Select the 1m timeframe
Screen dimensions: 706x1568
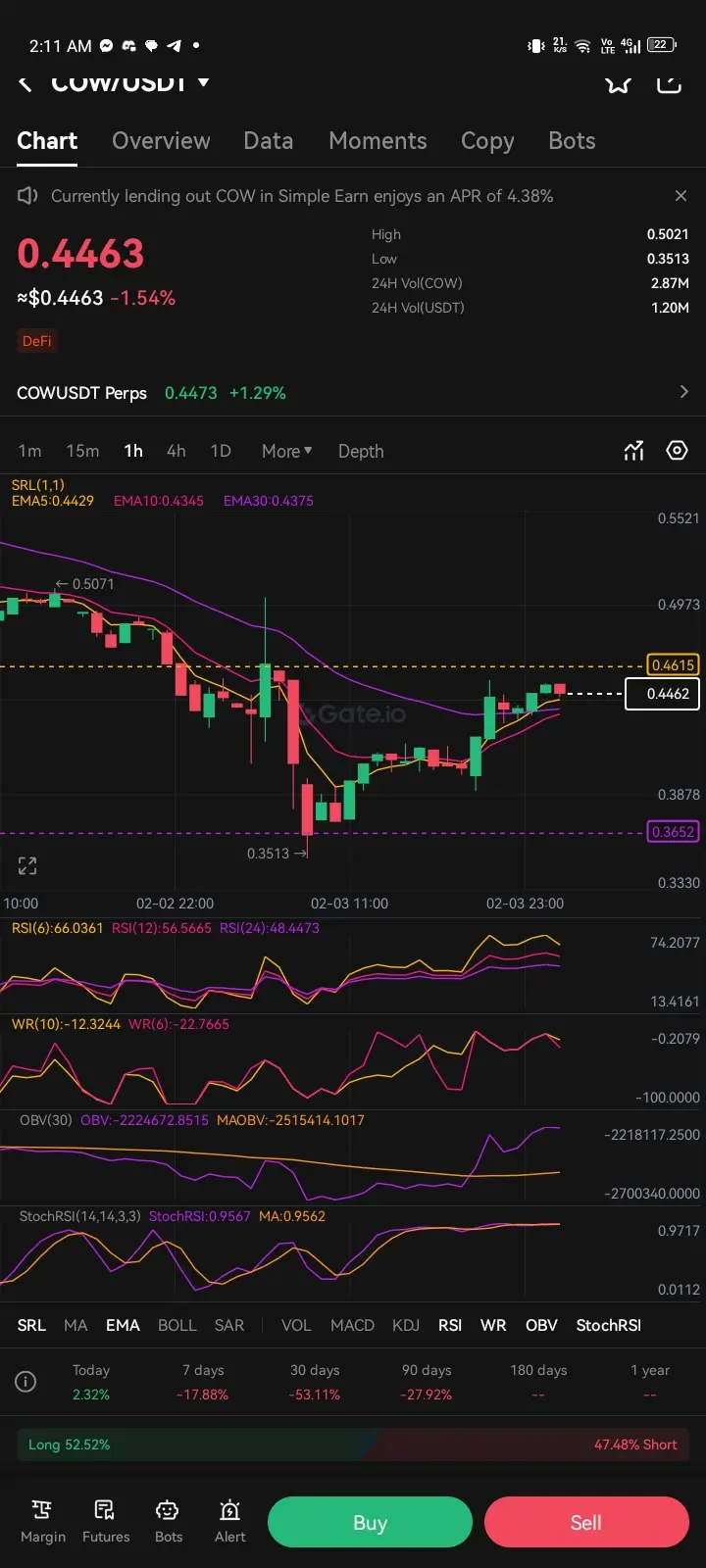(29, 451)
